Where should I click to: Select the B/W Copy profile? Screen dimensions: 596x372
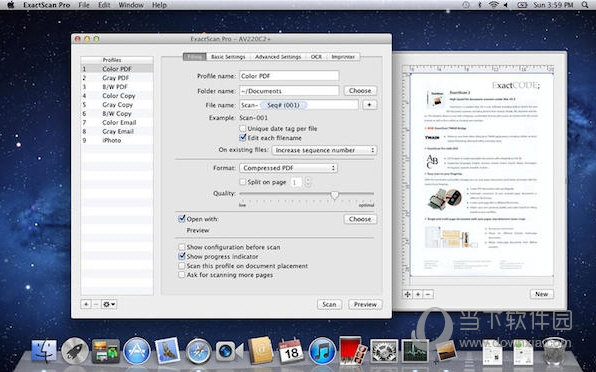117,114
